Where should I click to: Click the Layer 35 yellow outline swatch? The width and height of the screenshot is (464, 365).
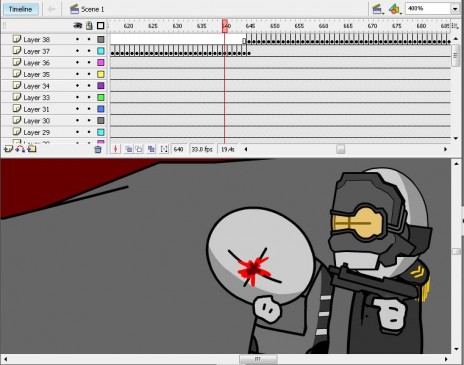point(101,74)
